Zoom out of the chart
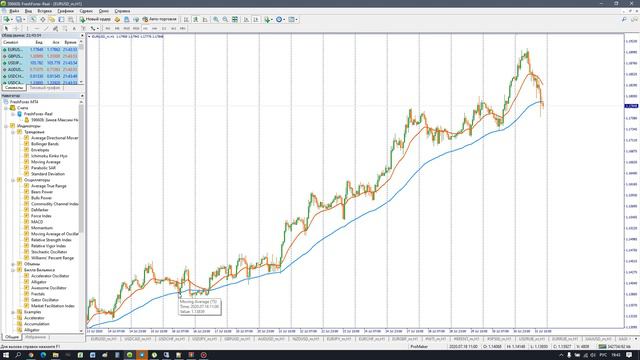The image size is (640, 360). (225, 19)
